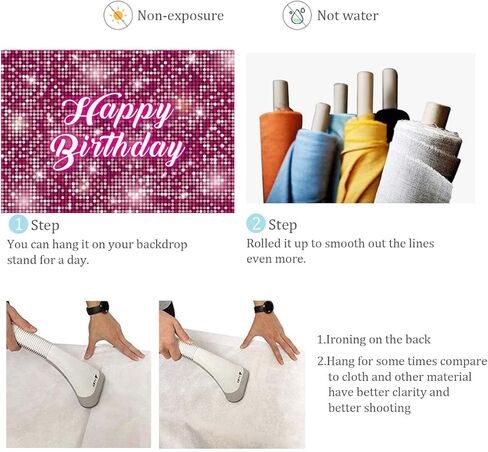488x452 pixels.
Task: Click the Happy Birthday script lettering
Action: coord(117,131)
